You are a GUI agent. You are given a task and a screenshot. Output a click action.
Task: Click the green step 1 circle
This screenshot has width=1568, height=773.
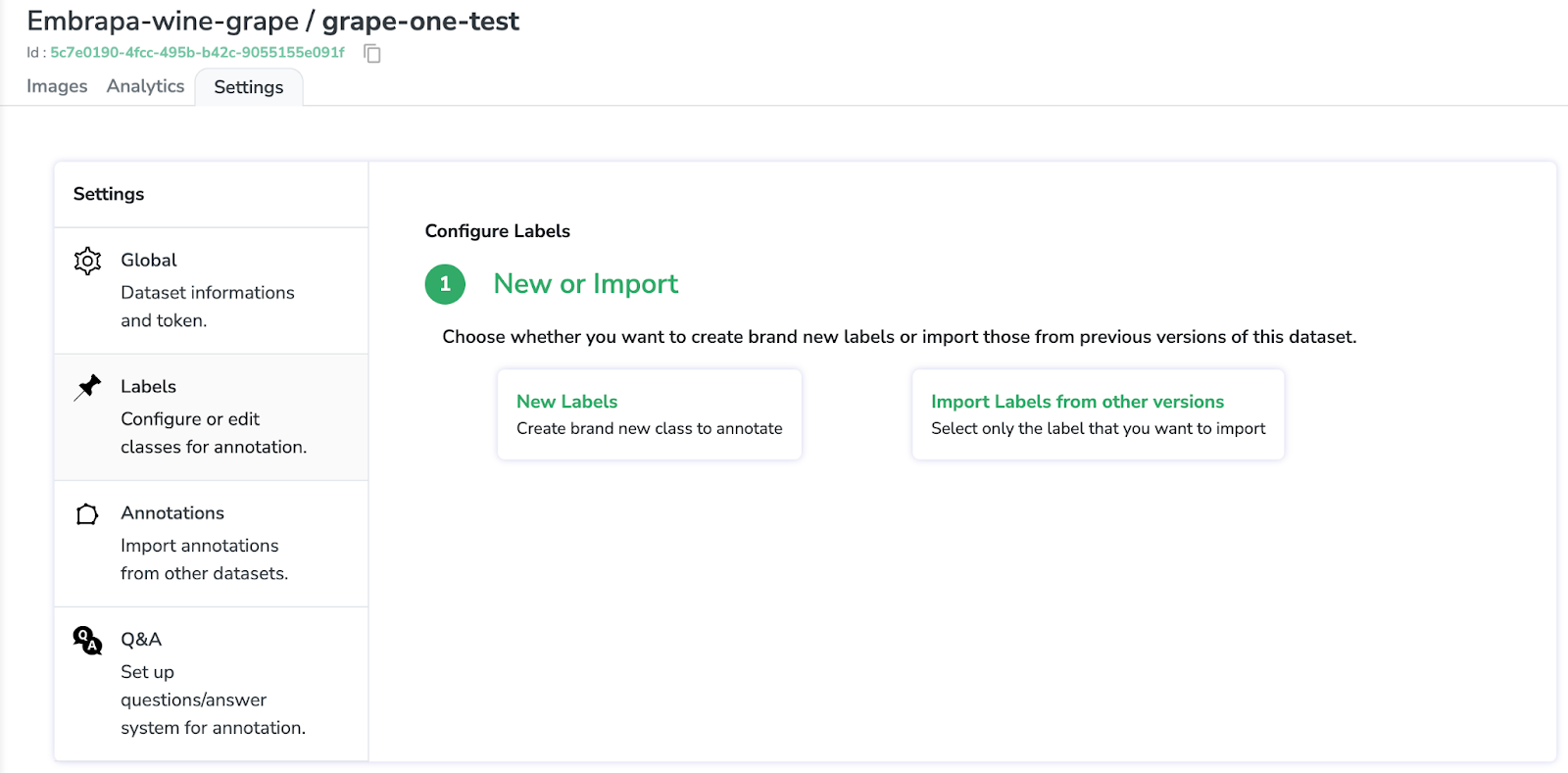445,284
